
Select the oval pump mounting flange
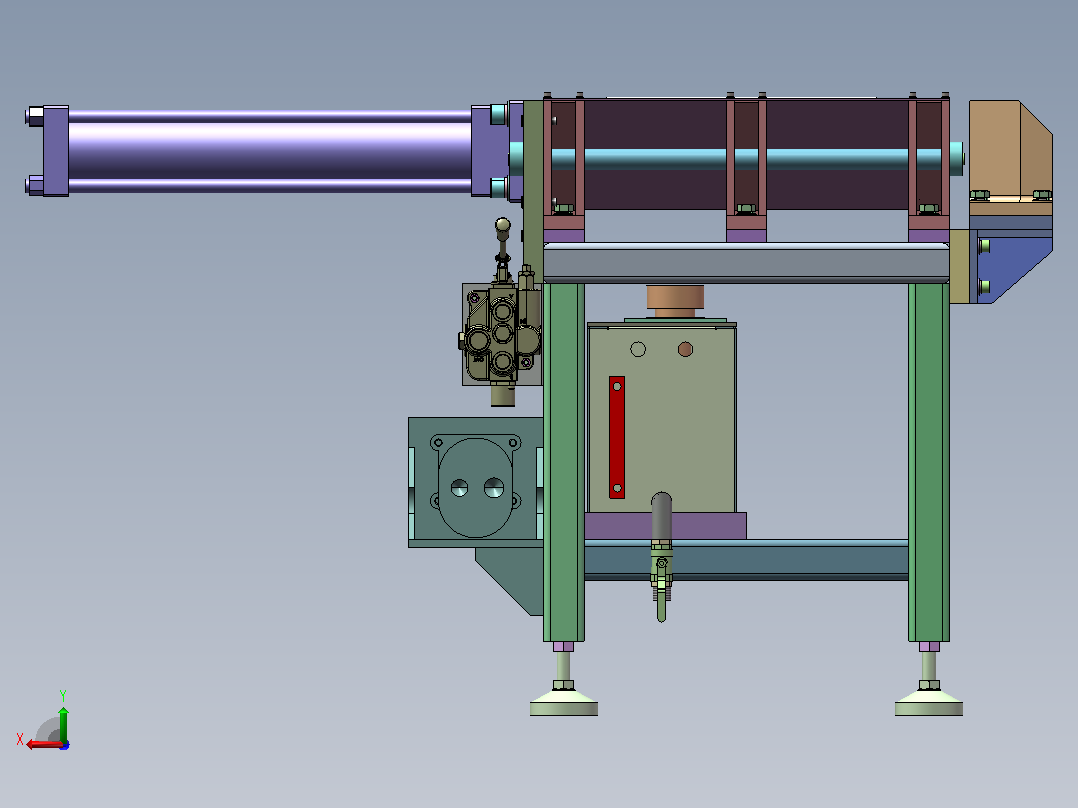pos(476,486)
